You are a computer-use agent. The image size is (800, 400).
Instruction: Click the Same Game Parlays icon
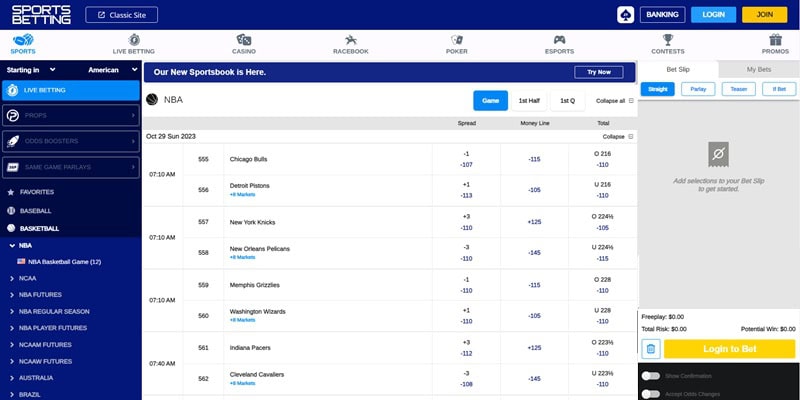point(13,167)
